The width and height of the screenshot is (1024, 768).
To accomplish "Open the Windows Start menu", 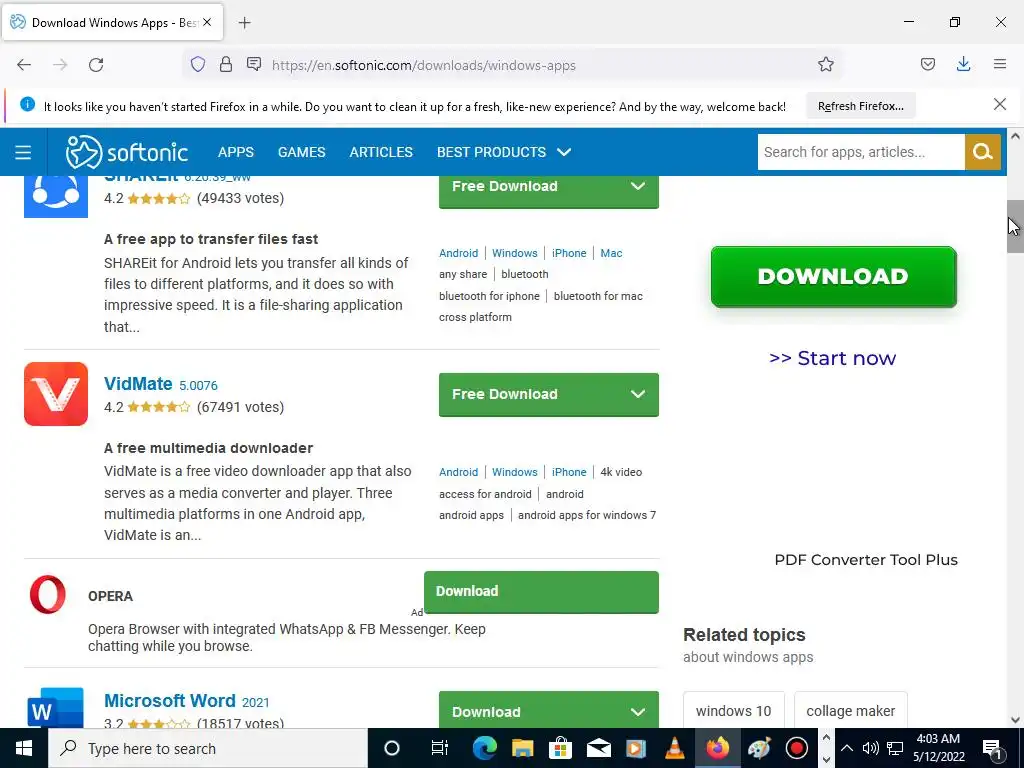I will point(24,748).
